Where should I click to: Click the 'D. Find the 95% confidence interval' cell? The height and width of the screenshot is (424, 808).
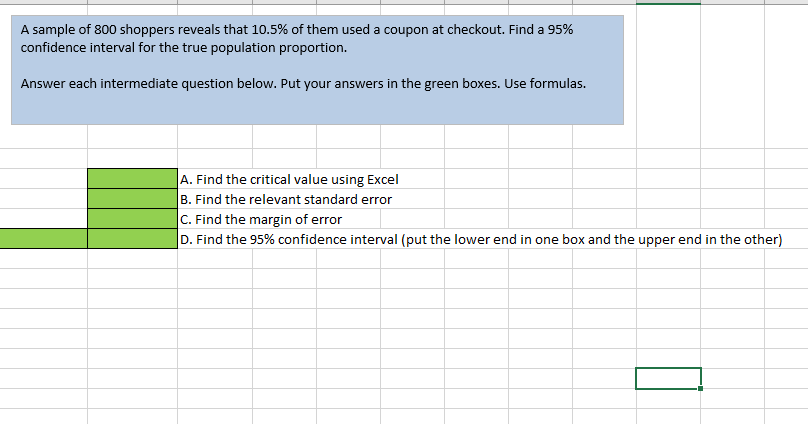pyautogui.click(x=481, y=240)
